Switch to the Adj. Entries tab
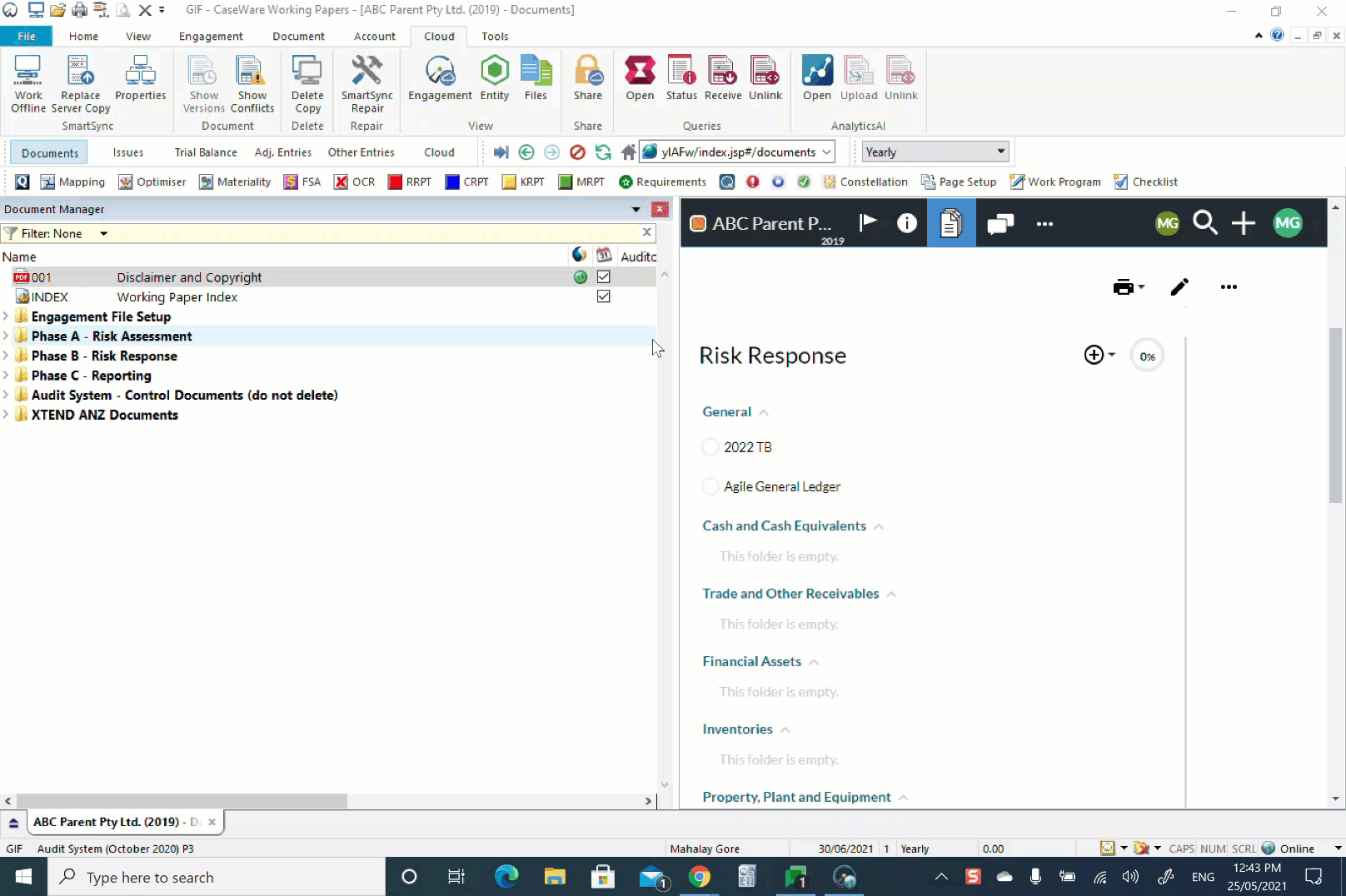This screenshot has width=1346, height=896. [283, 152]
